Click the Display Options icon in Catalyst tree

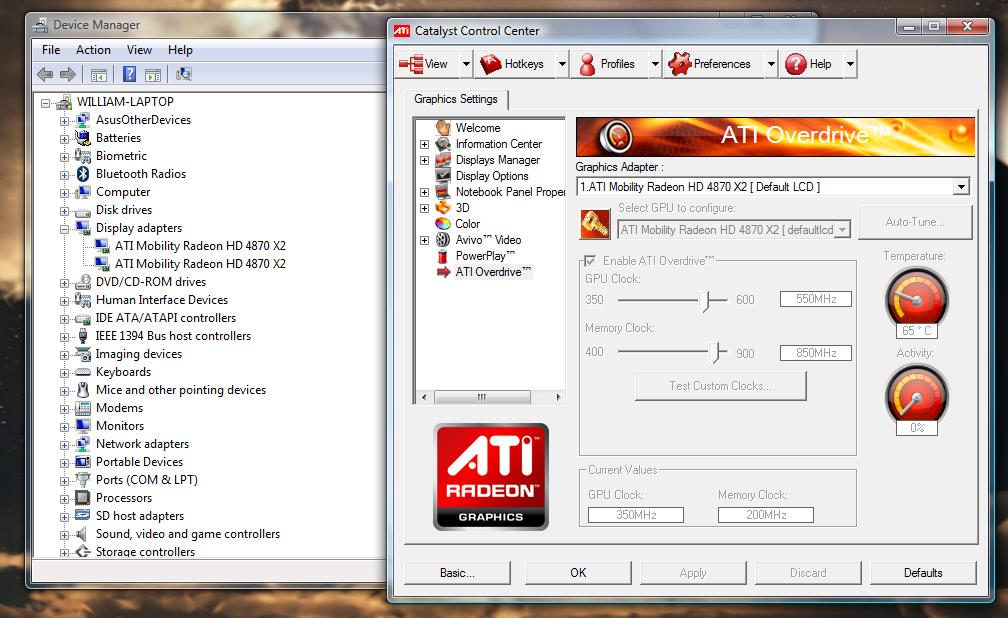(x=443, y=176)
